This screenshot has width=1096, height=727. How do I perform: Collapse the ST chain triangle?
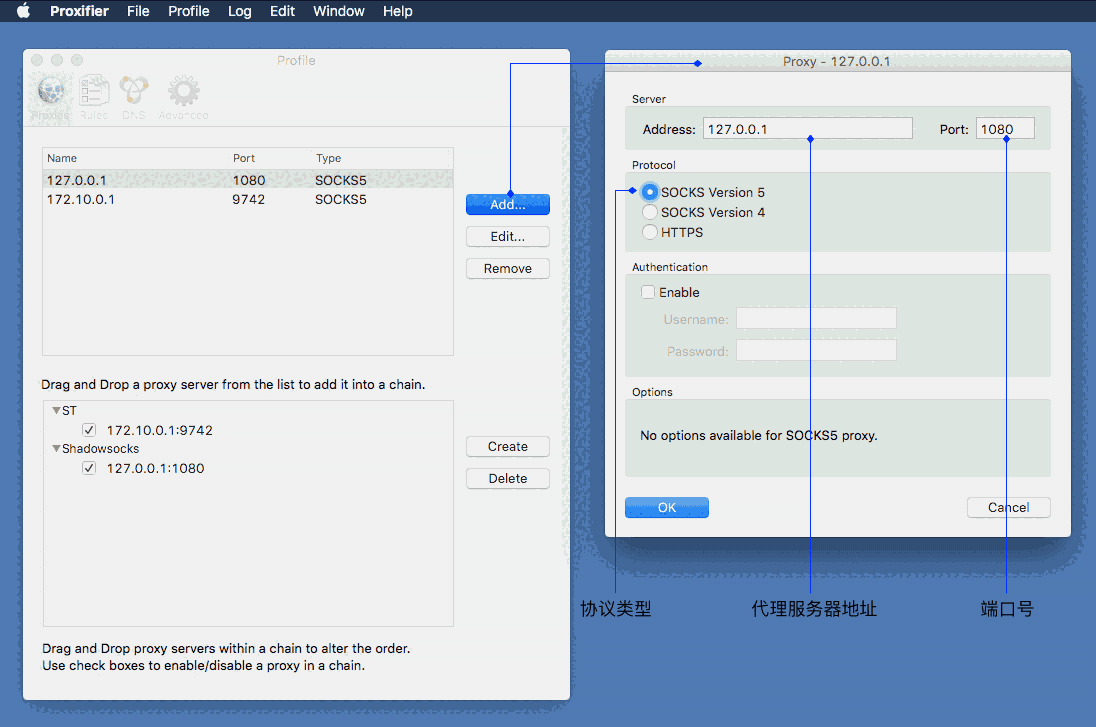pos(56,411)
